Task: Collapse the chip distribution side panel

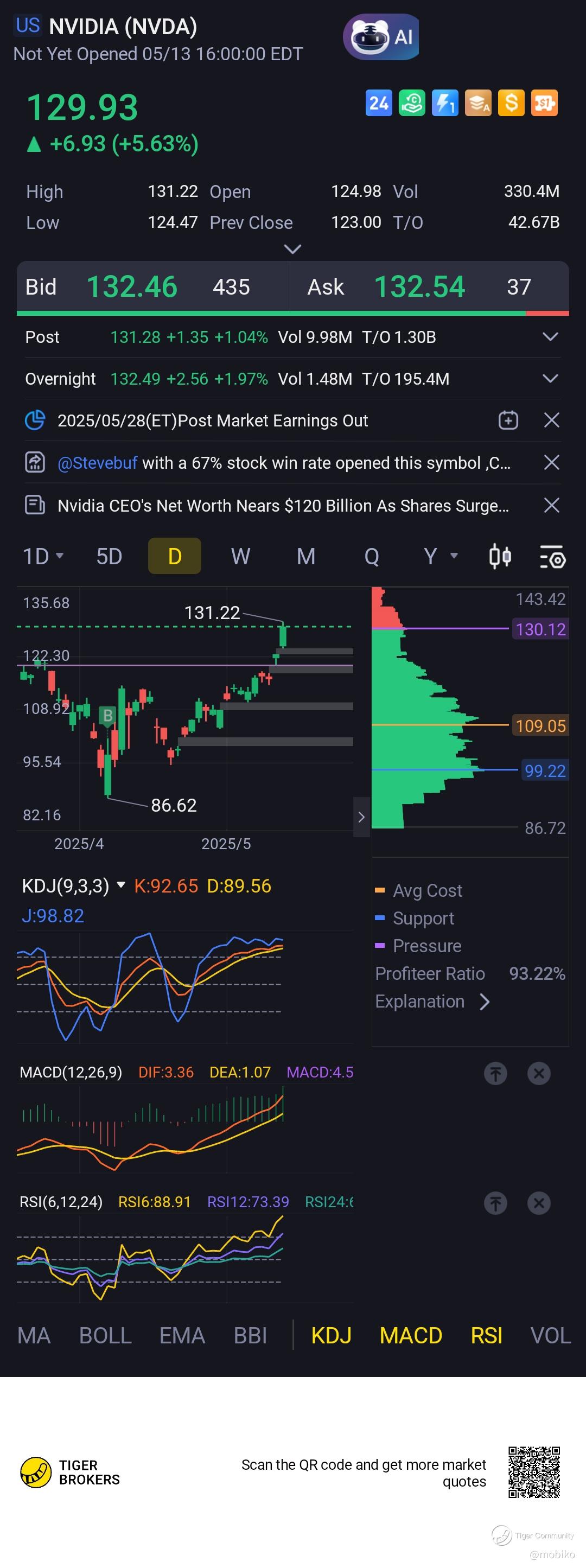Action: [x=361, y=817]
